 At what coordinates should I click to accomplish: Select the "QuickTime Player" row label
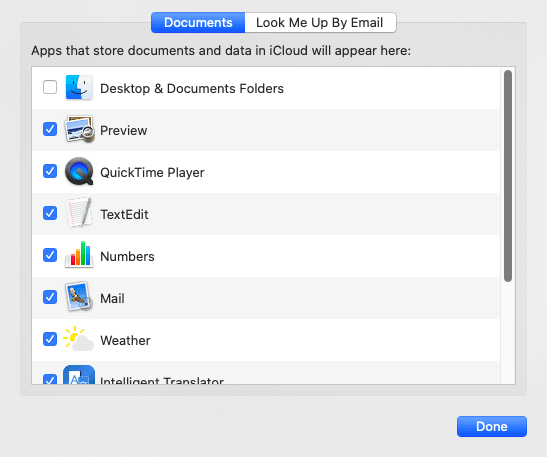152,173
